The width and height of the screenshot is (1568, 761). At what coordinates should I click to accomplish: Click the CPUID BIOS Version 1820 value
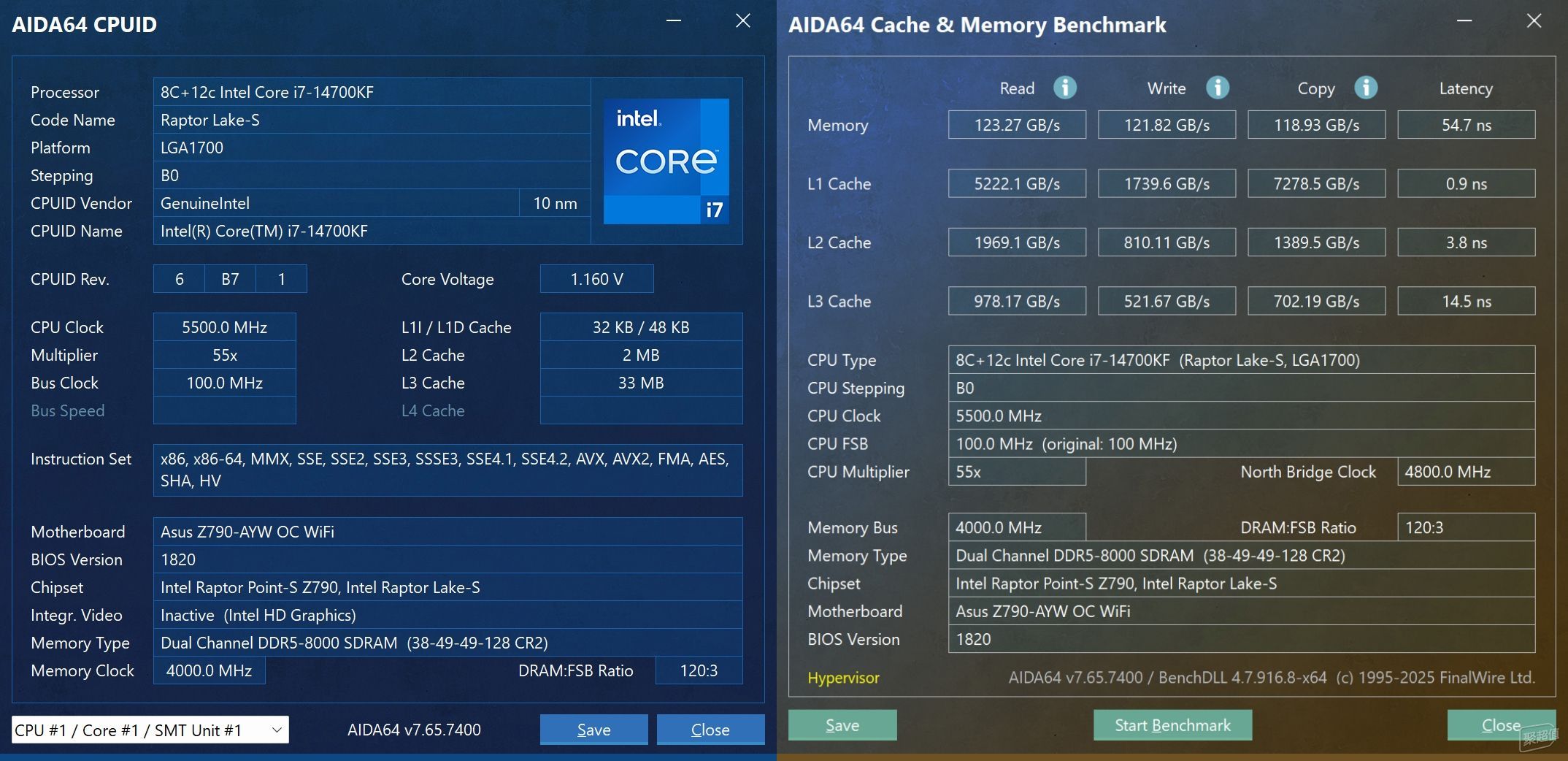pos(447,559)
